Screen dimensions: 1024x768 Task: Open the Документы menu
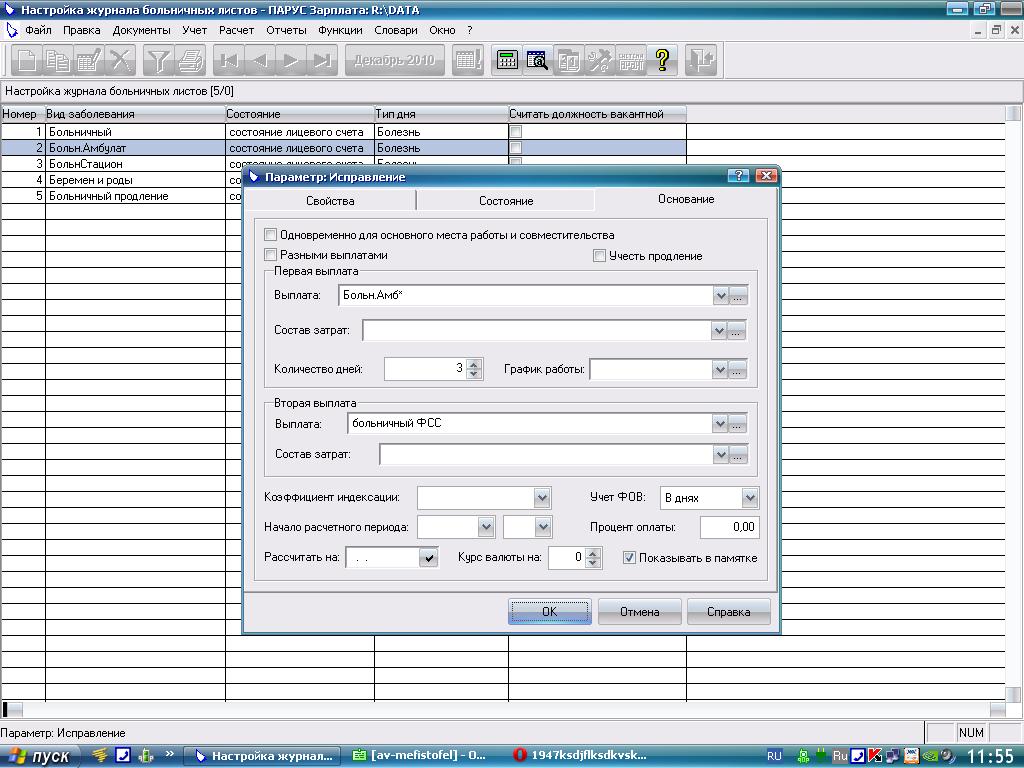(x=141, y=30)
